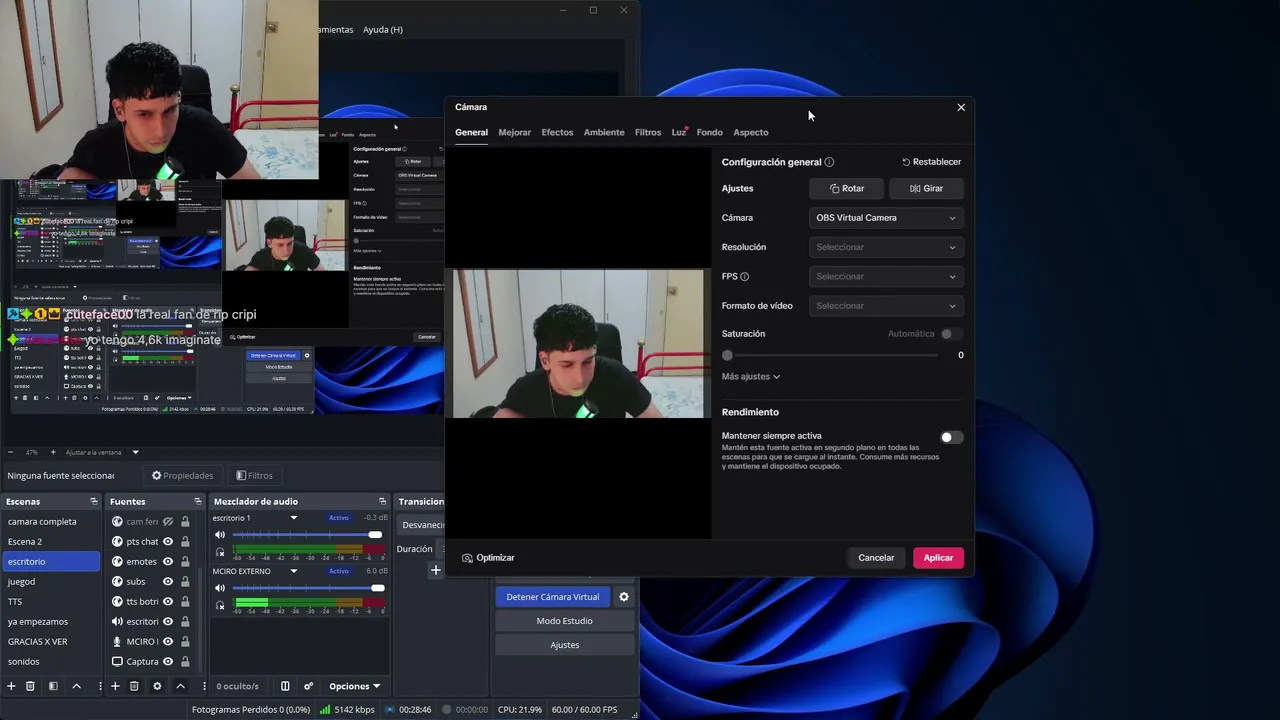1280x720 pixels.
Task: Hide the subs source
Action: coord(168,582)
